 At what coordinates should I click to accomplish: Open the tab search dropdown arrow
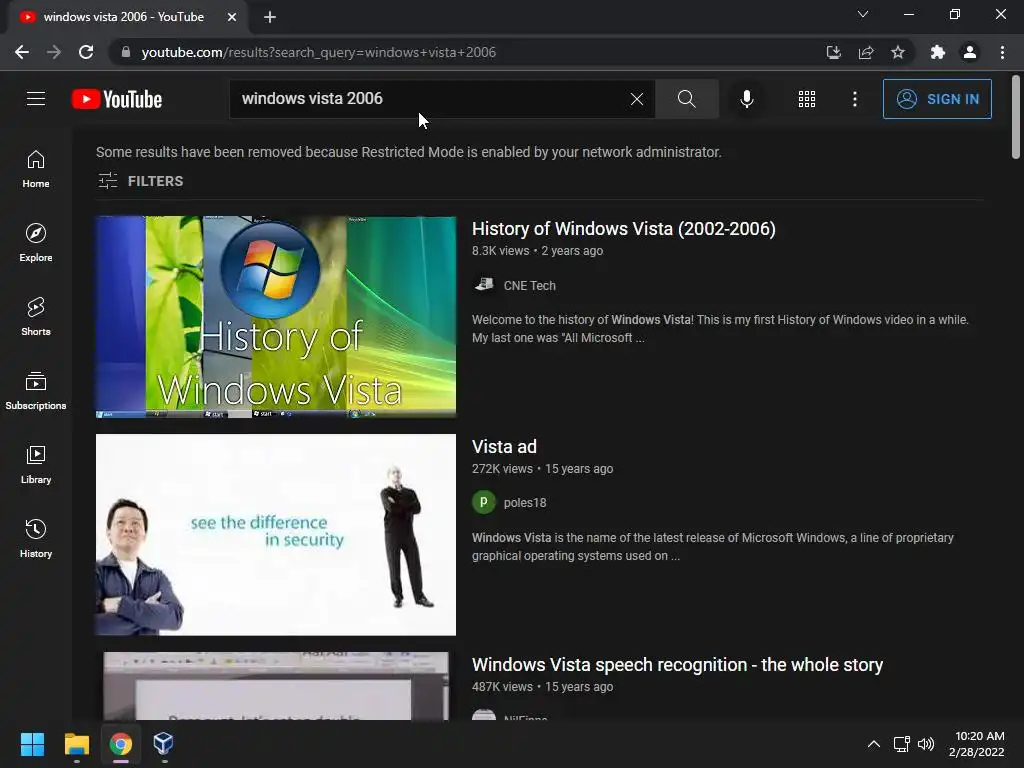pyautogui.click(x=863, y=14)
